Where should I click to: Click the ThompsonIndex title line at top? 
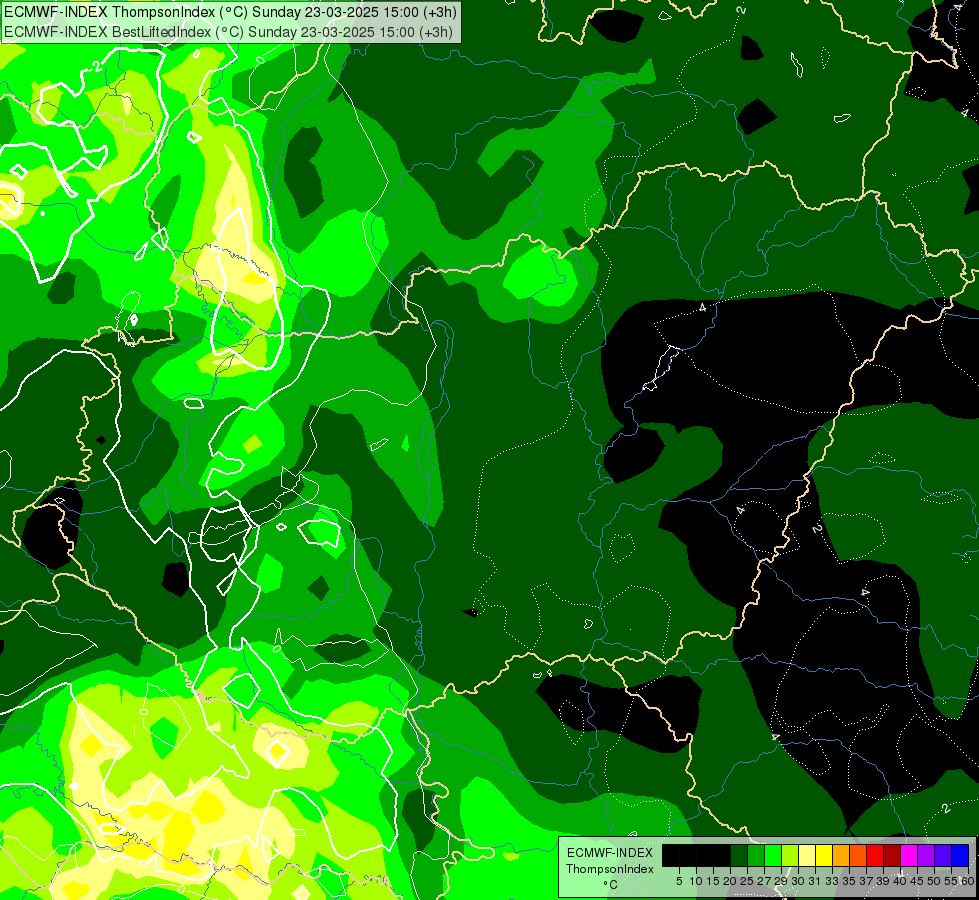point(230,12)
